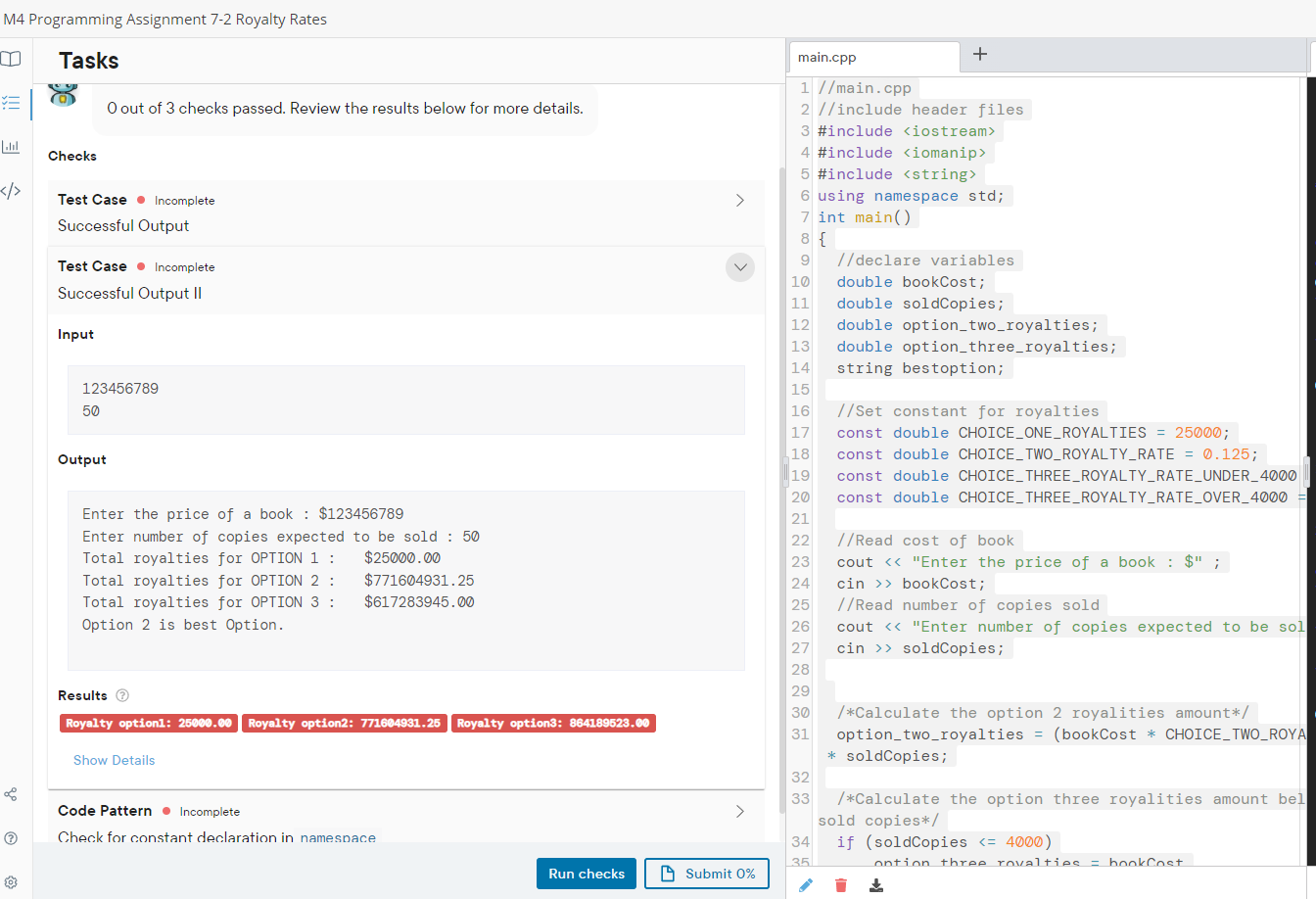
Task: Open the code brackets icon in sidebar
Action: [11, 190]
